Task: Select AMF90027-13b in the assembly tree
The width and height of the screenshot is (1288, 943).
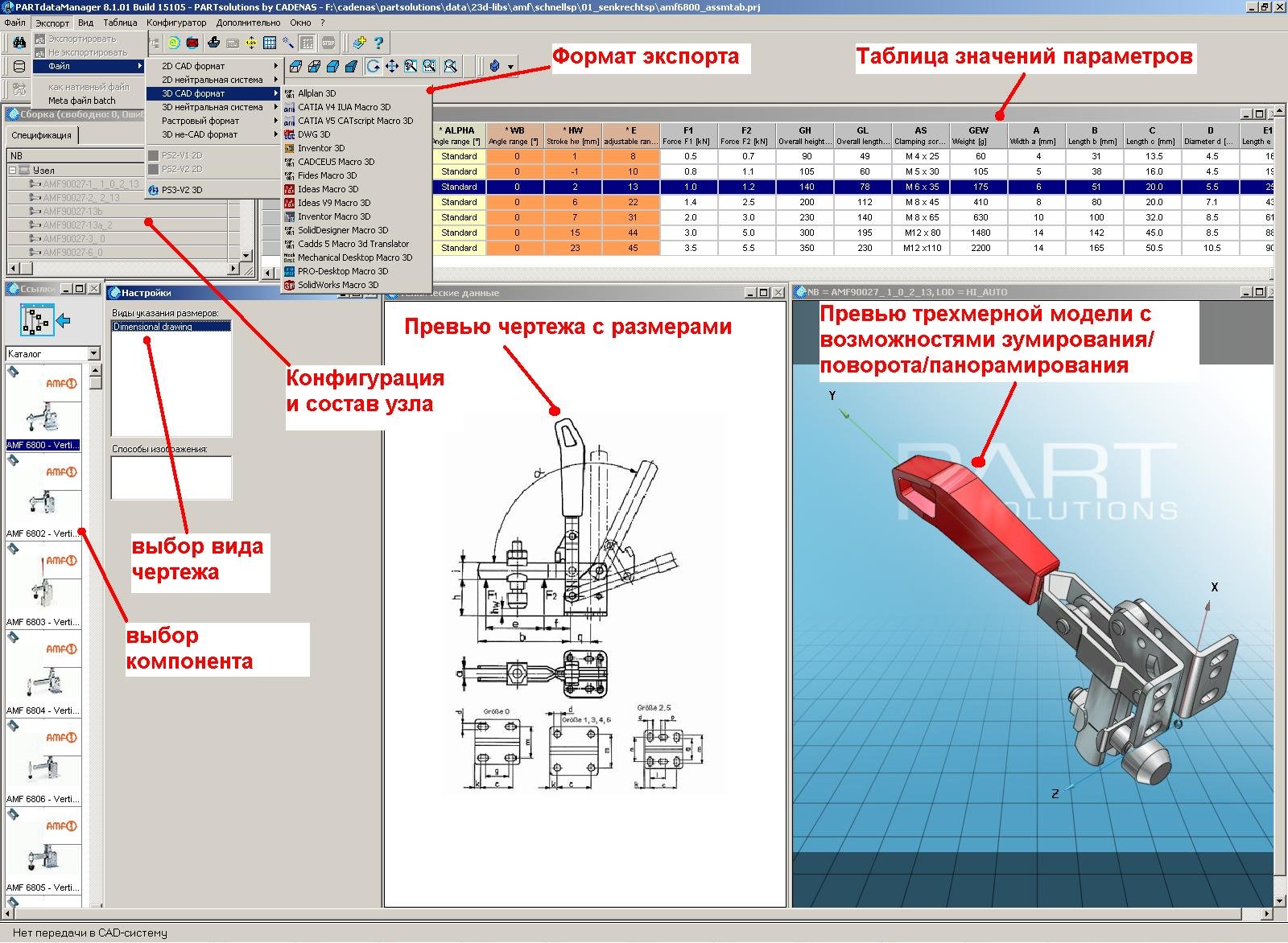Action: tap(72, 212)
